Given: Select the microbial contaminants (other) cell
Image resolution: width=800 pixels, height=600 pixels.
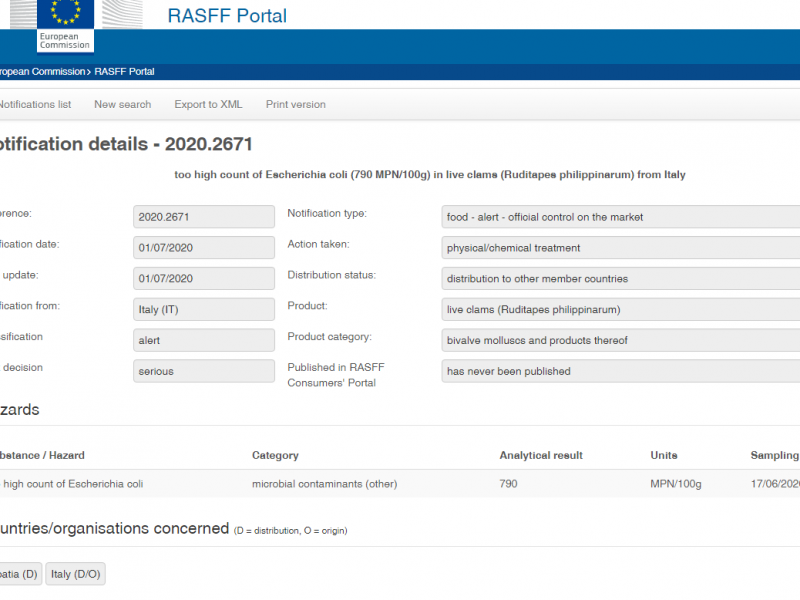Looking at the screenshot, I should [x=324, y=484].
